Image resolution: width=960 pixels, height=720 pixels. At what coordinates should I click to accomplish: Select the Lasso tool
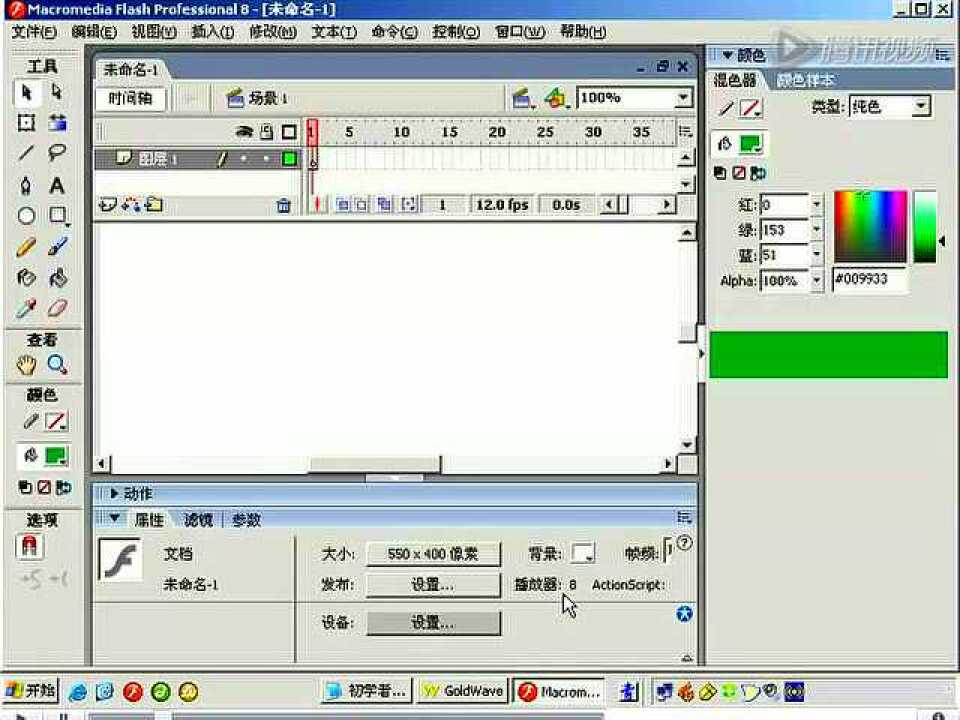pos(57,154)
